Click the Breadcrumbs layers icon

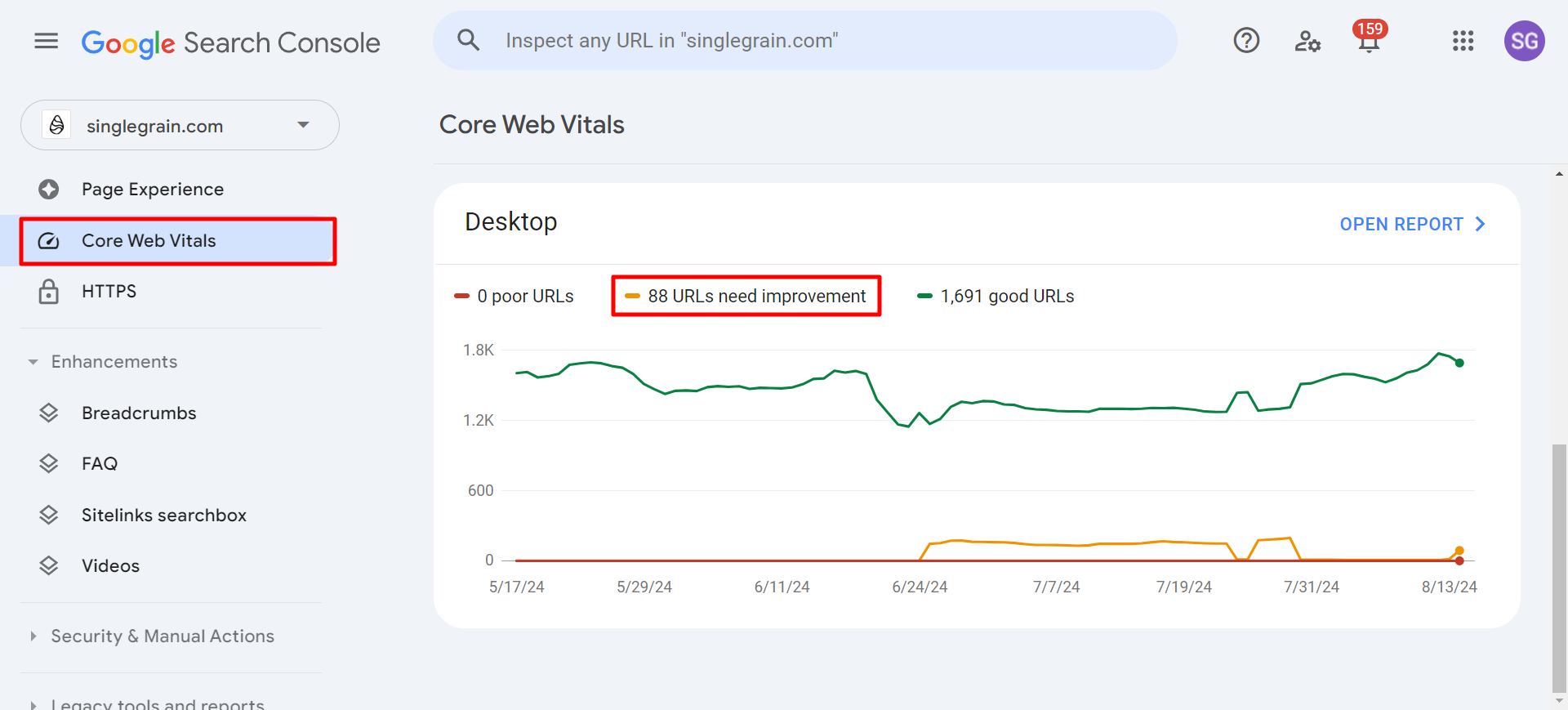point(49,413)
